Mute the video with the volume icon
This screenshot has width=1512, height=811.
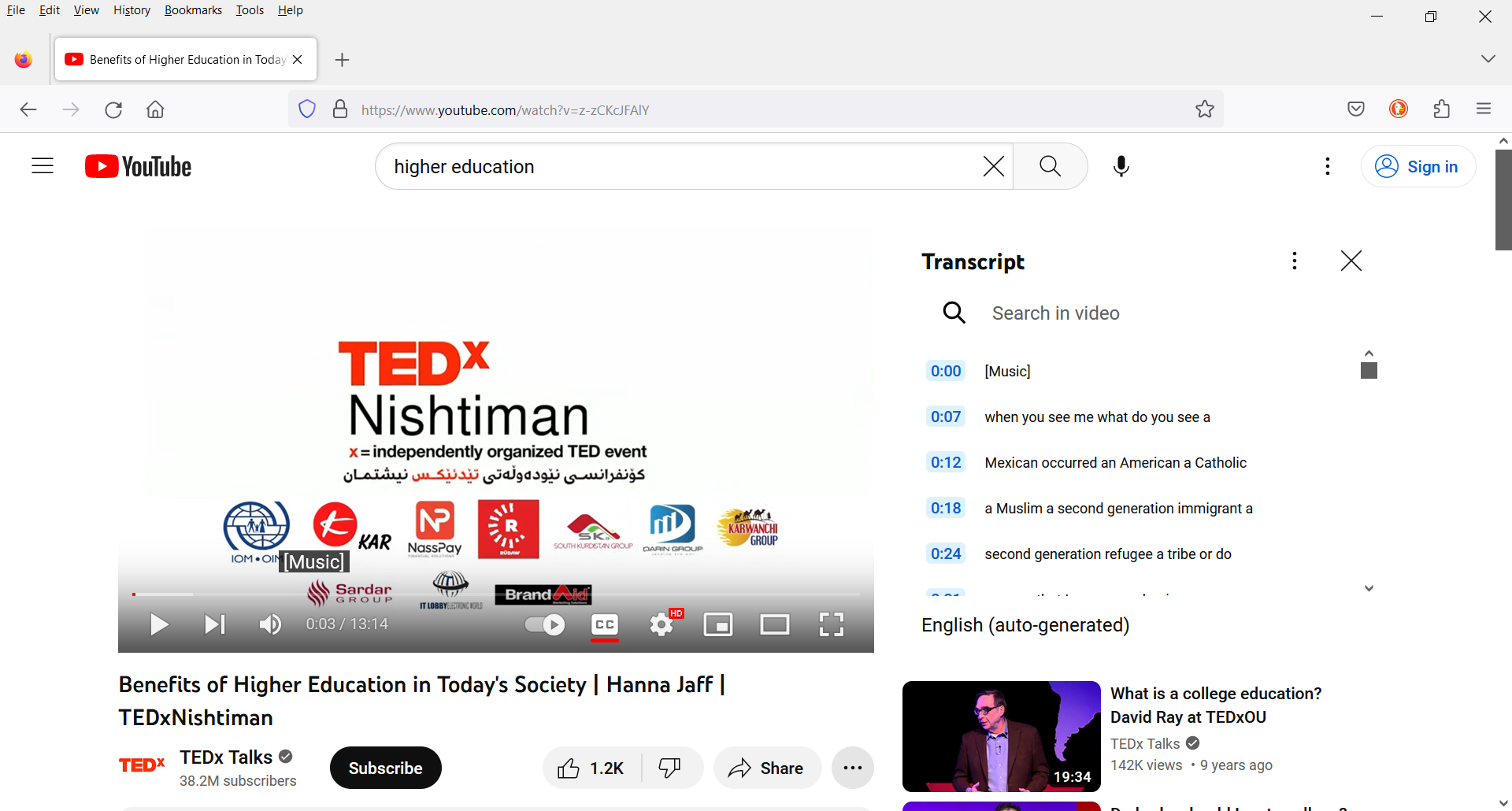[269, 624]
